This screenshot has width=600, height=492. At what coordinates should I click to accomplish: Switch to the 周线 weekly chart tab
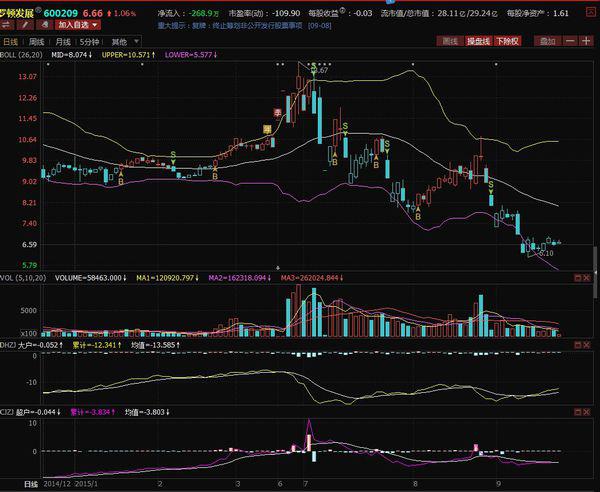(37, 42)
